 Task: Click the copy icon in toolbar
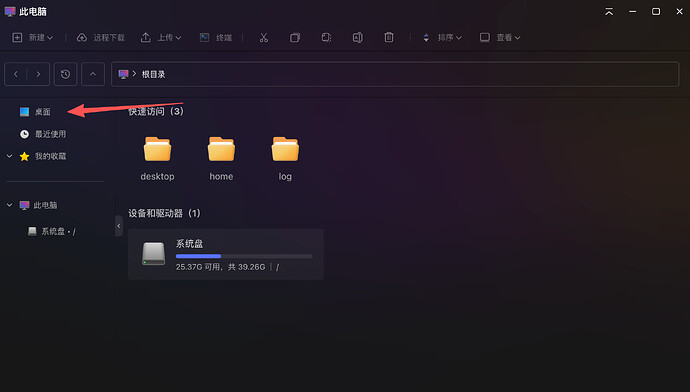[x=295, y=38]
